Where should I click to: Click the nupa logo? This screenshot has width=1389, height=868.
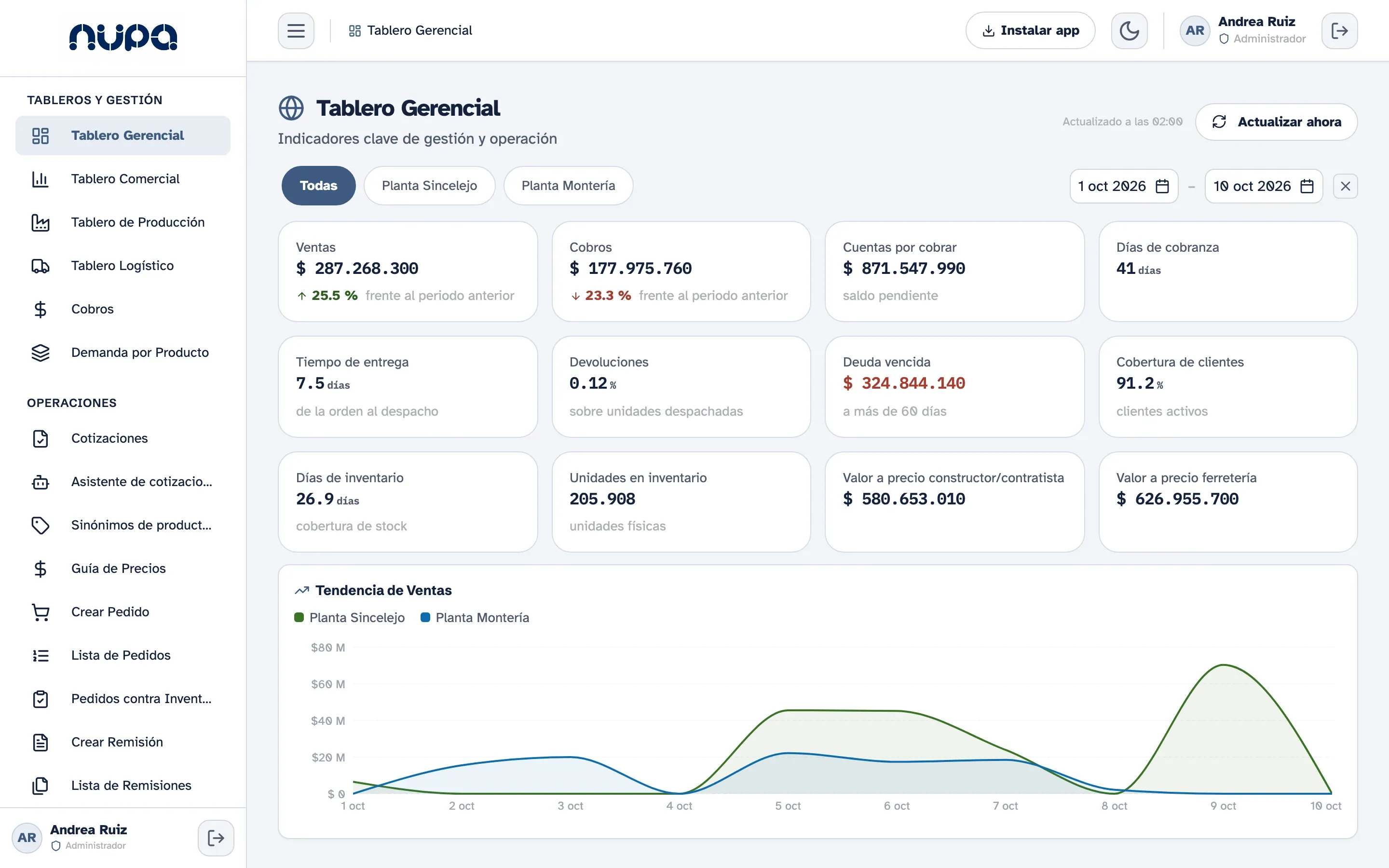(123, 37)
